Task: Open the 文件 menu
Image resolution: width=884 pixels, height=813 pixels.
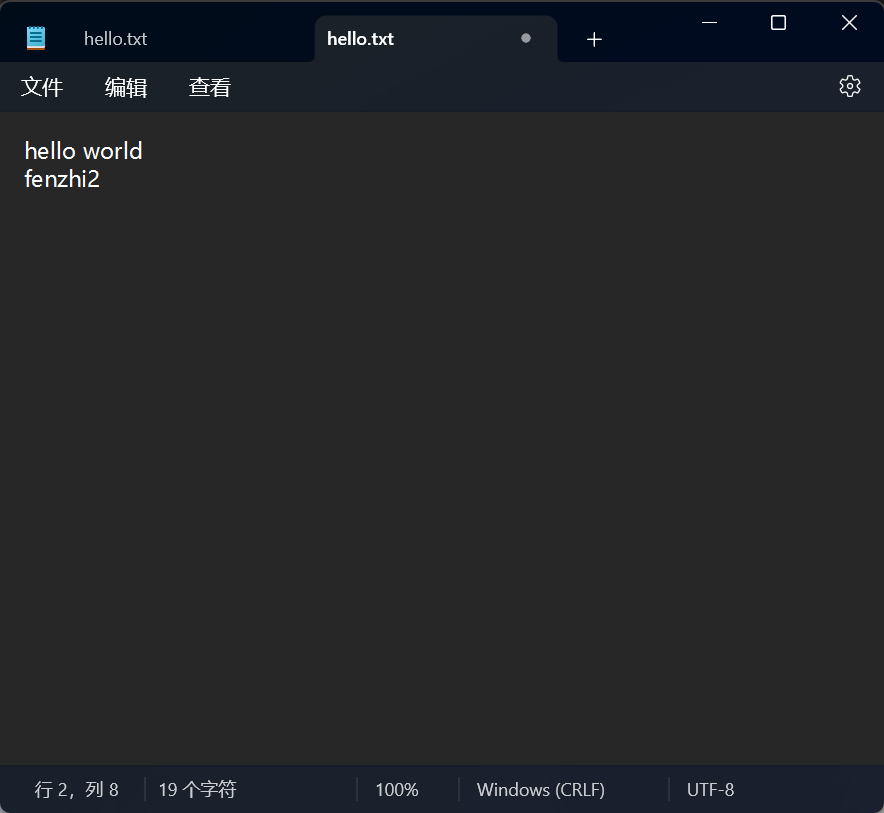Action: pos(42,87)
